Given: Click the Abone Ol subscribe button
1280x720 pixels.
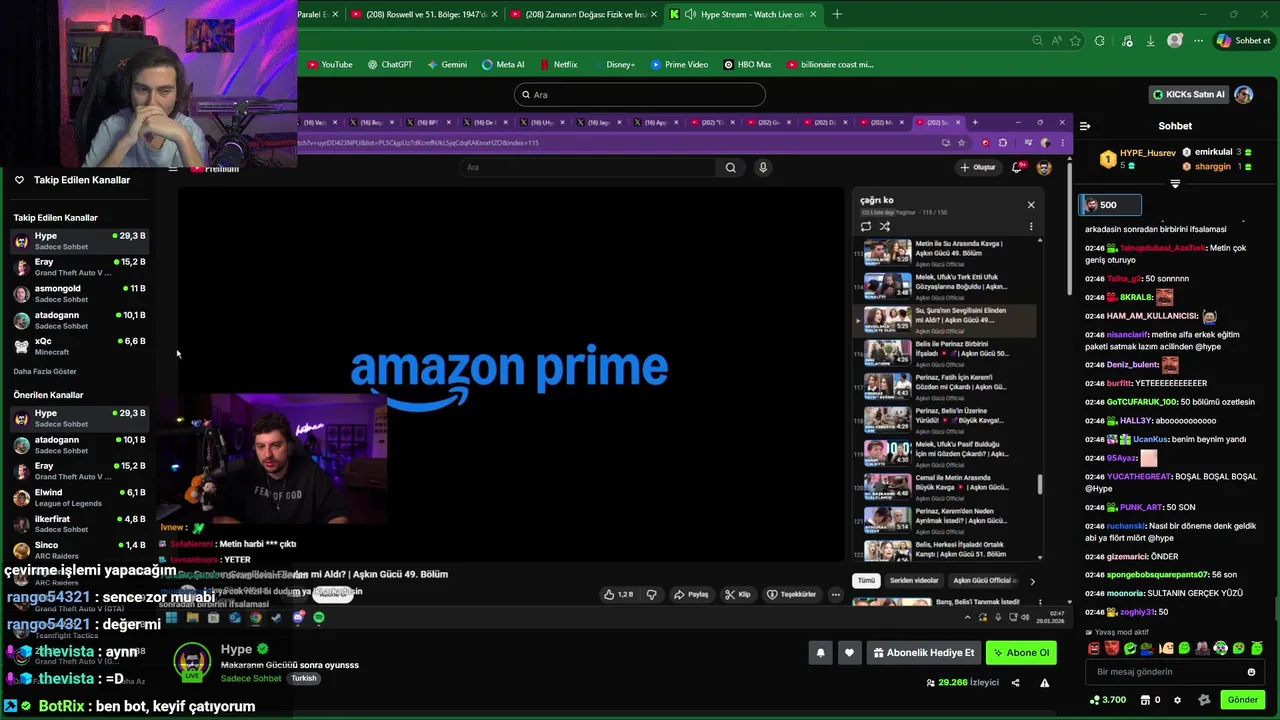Looking at the screenshot, I should click(x=1021, y=653).
